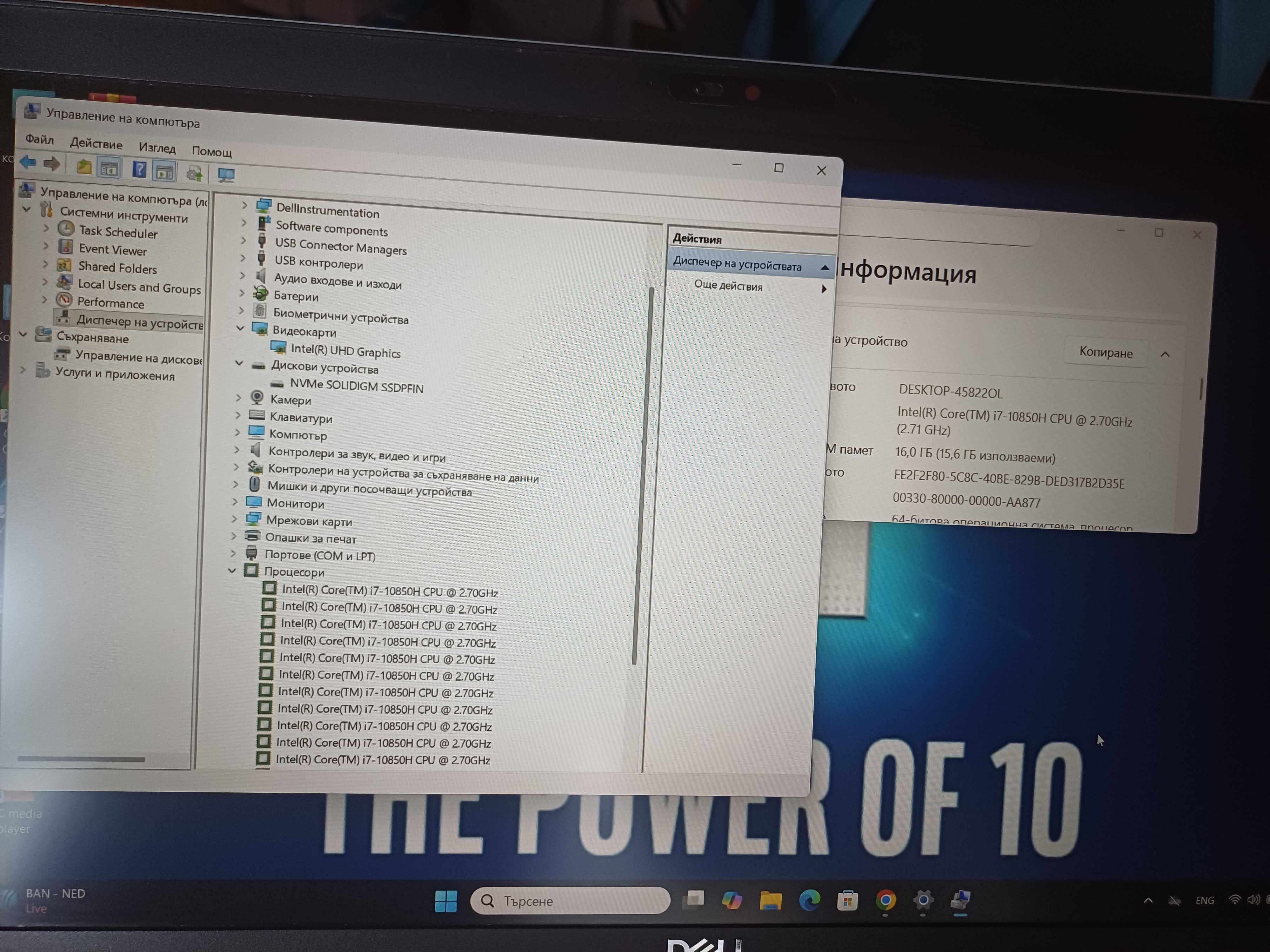Open the Действие menu

(96, 144)
